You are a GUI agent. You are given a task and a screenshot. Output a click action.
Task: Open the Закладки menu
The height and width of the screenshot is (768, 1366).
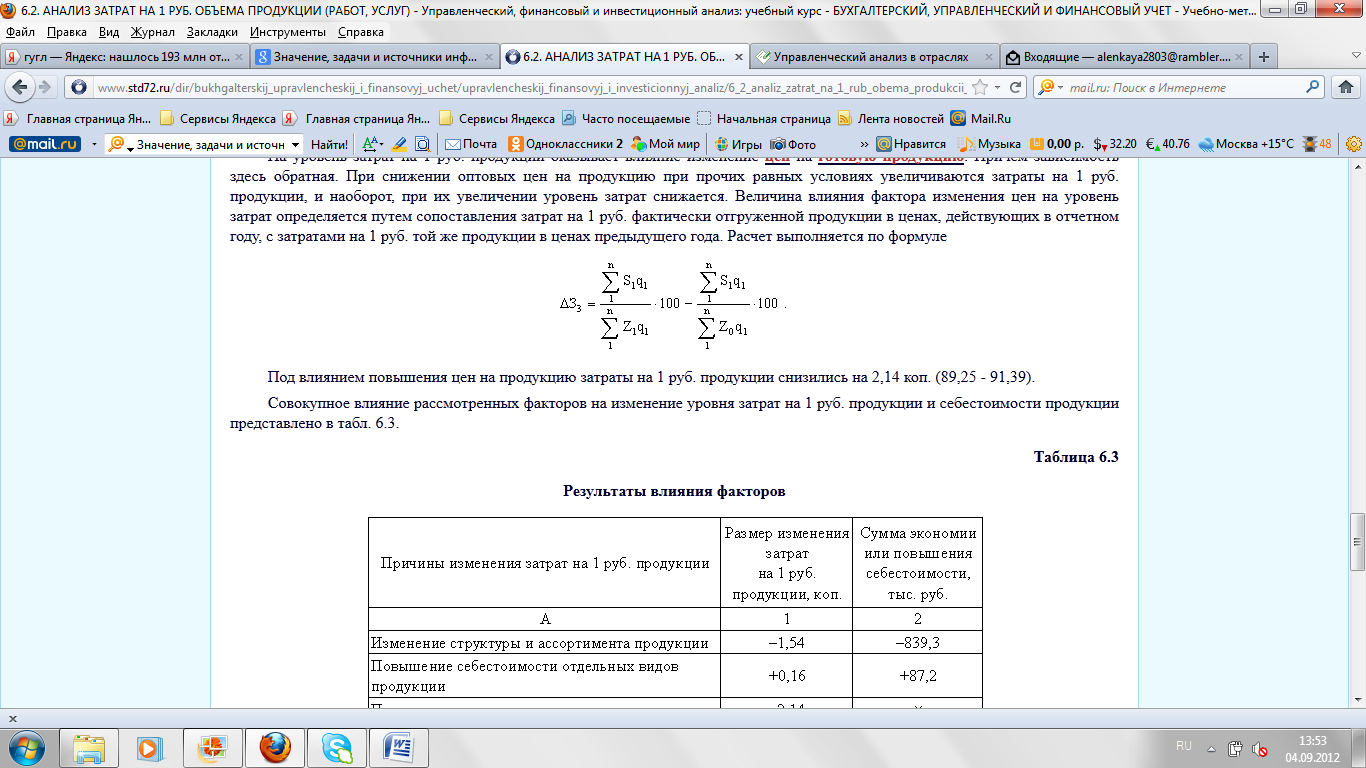click(212, 31)
